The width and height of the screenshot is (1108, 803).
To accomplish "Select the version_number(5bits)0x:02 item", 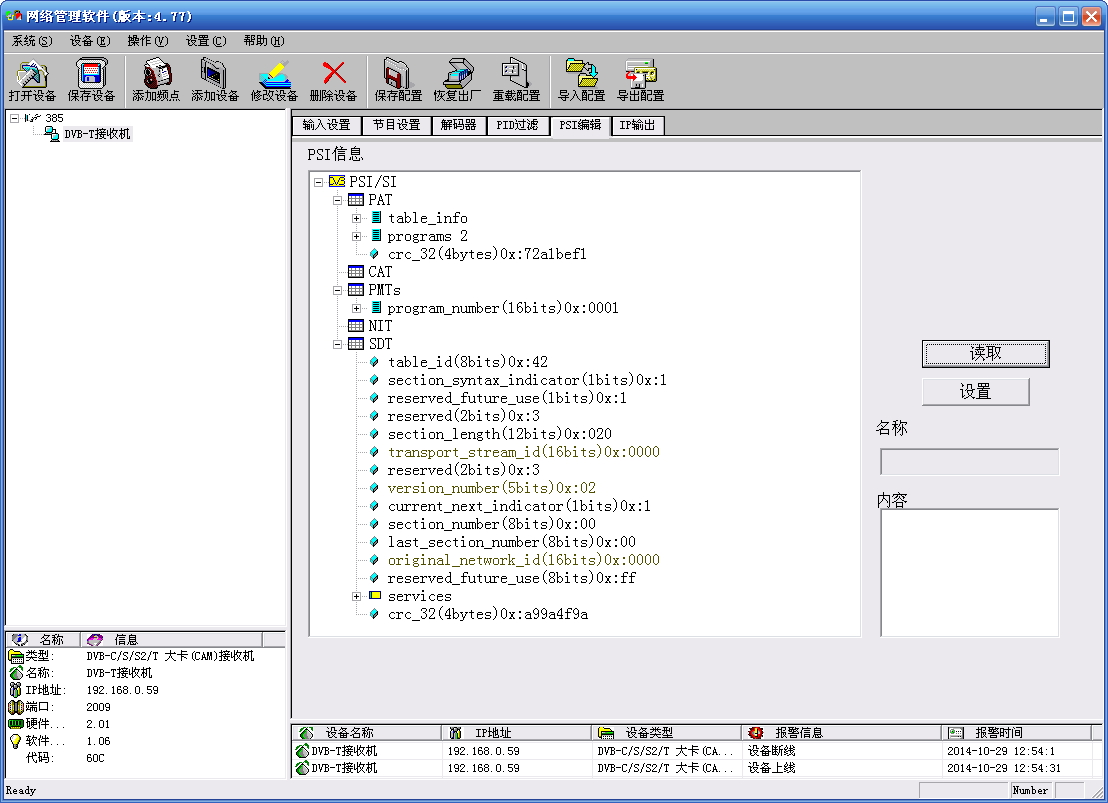I will (492, 488).
